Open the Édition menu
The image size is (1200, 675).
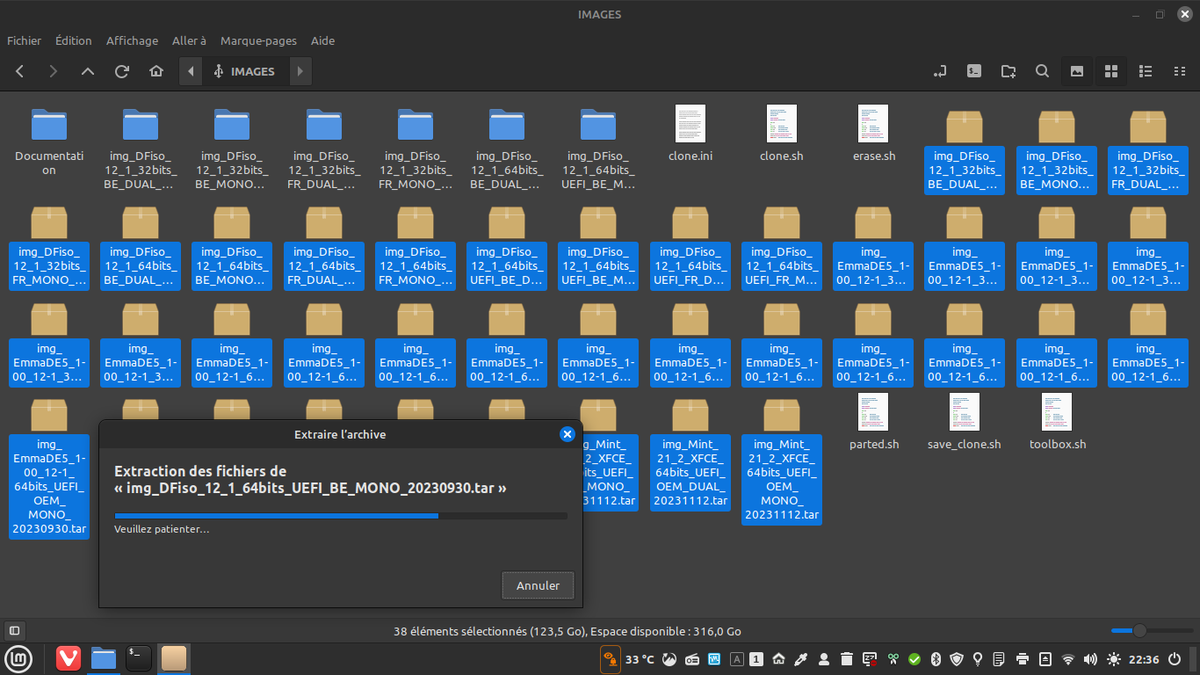(73, 41)
